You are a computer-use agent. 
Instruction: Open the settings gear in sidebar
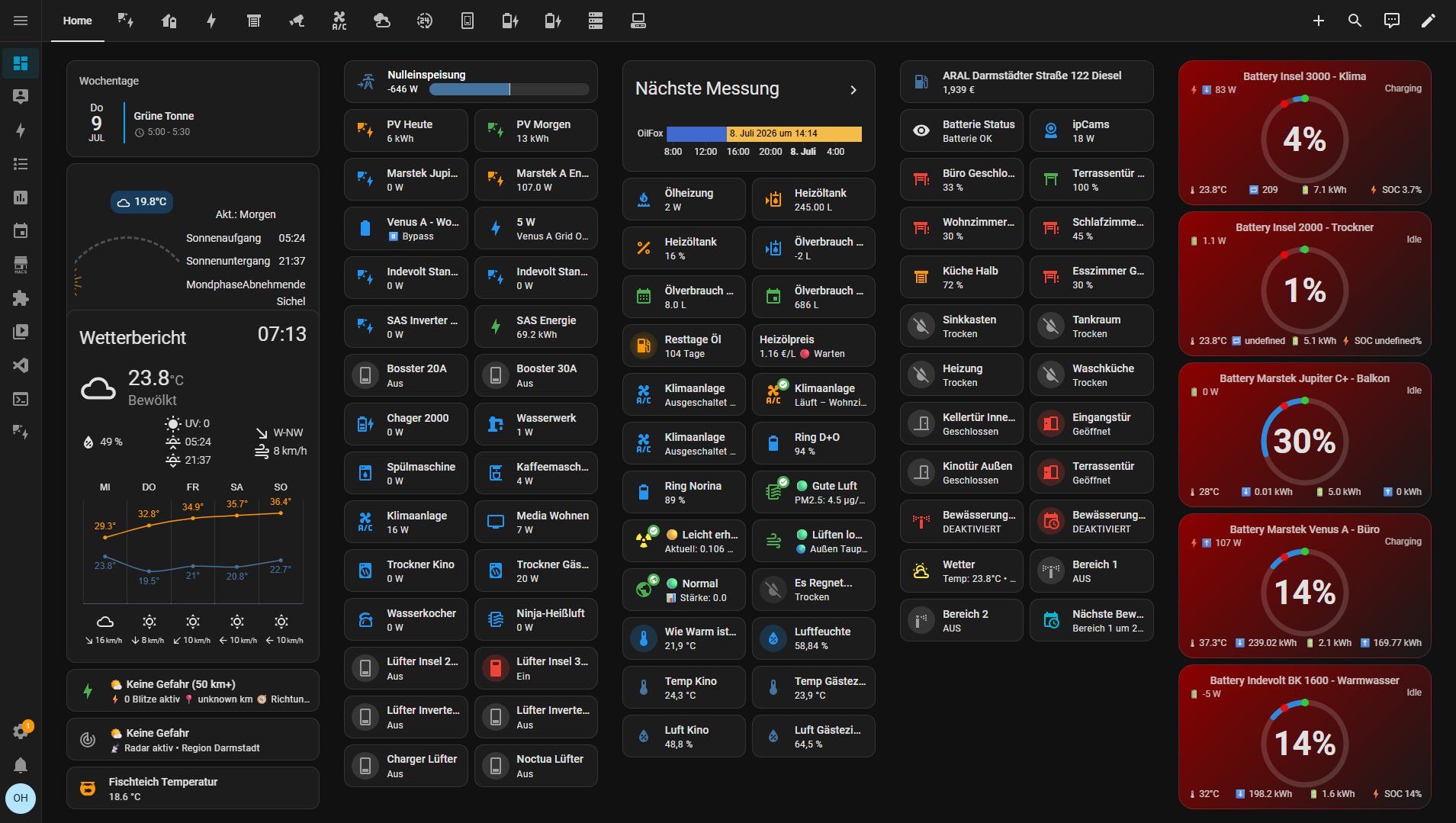(21, 731)
